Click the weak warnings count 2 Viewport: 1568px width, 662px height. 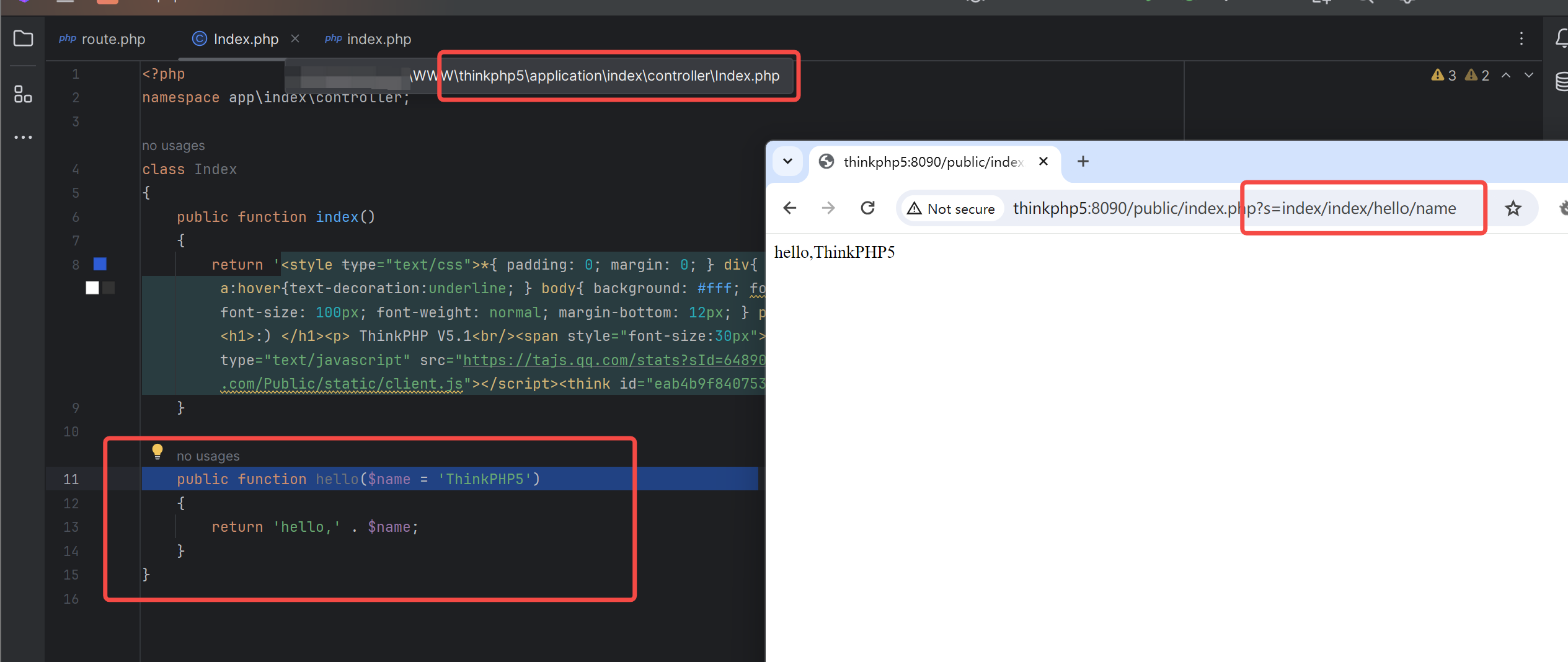tap(1477, 75)
